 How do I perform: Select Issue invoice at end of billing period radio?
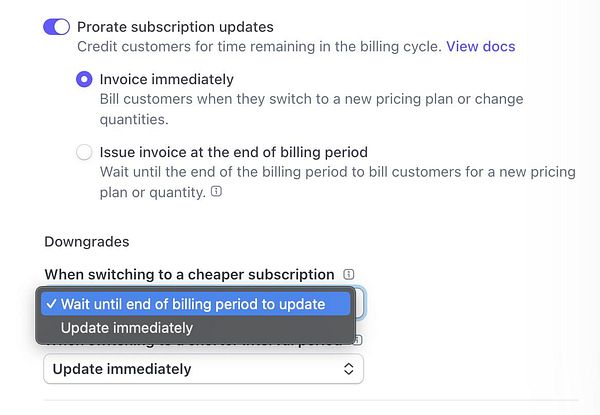coord(85,153)
